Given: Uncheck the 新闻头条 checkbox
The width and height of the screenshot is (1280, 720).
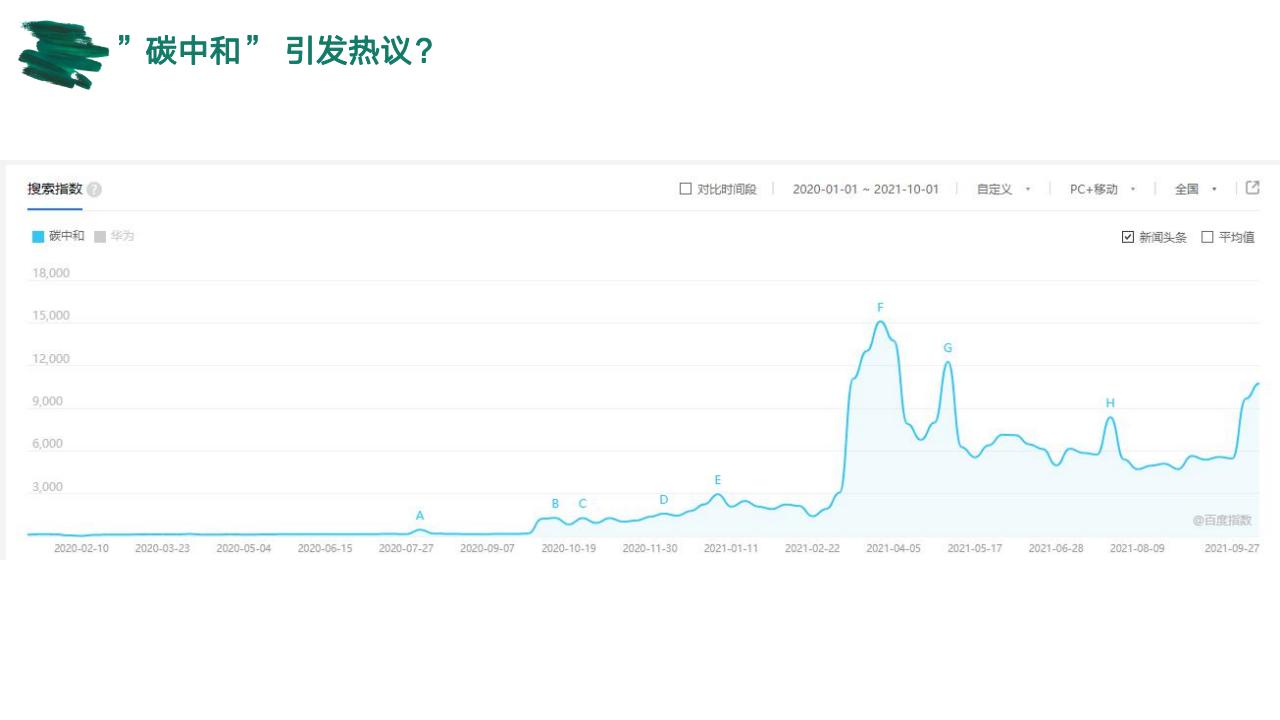Looking at the screenshot, I should pos(1128,237).
